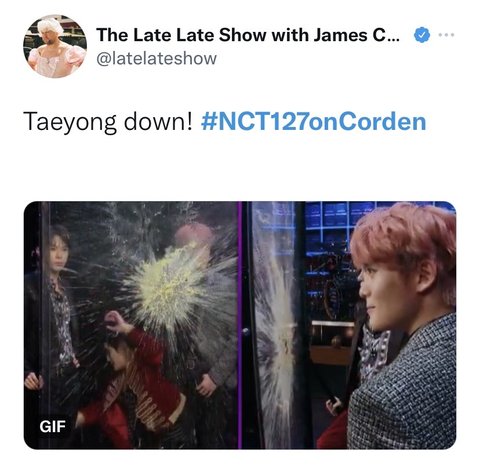Viewport: 480px width, 471px height.
Task: Click the white splatter streak on right glass
Action: [x=277, y=333]
